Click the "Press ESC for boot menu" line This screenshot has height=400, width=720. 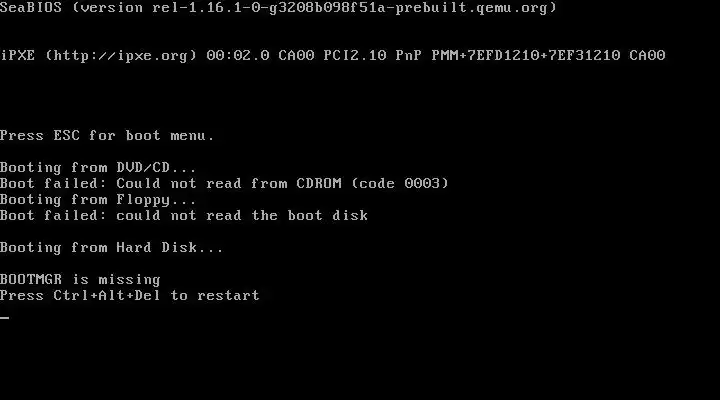point(107,136)
